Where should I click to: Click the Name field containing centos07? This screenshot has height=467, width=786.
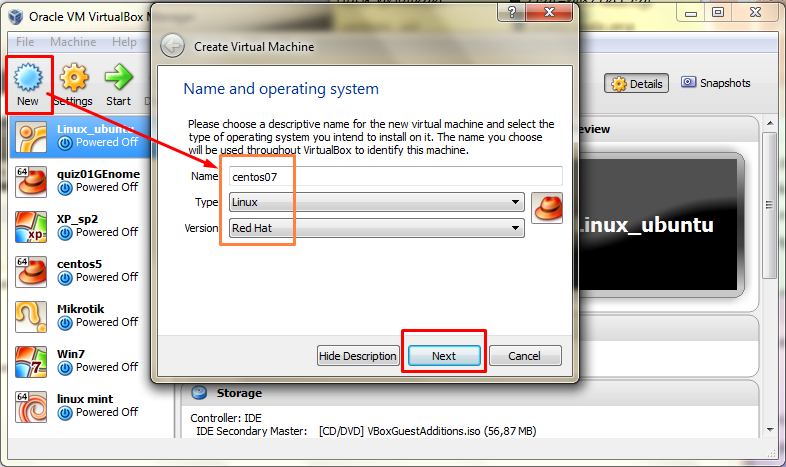396,176
